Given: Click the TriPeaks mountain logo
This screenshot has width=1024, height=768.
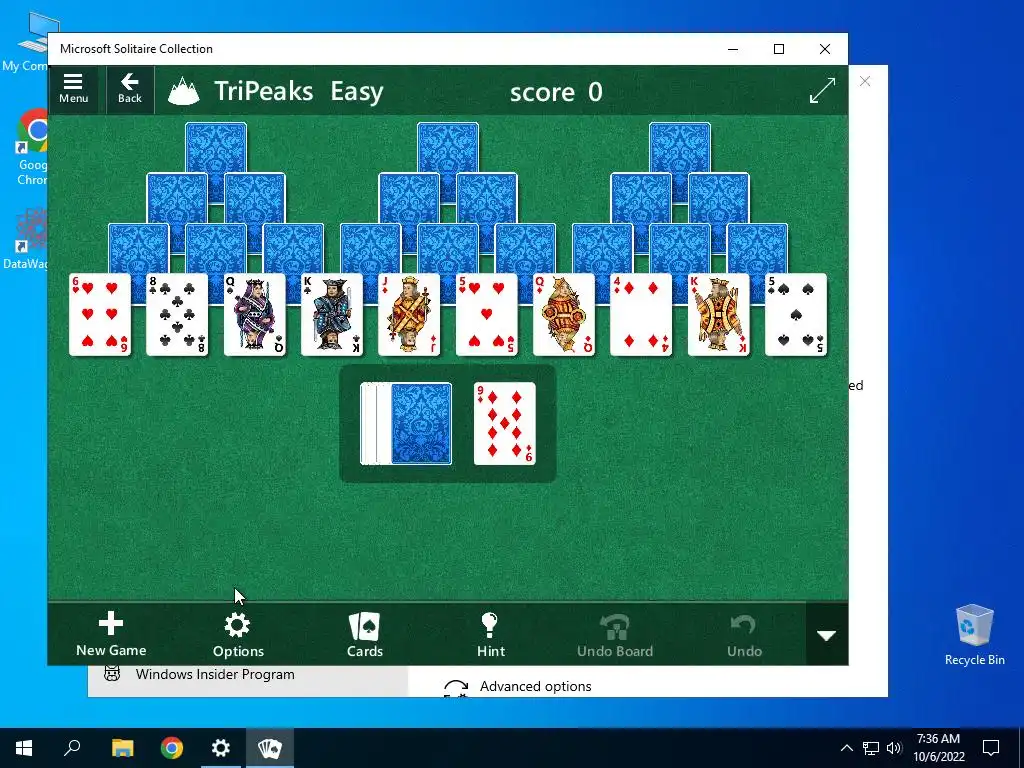Looking at the screenshot, I should point(184,91).
